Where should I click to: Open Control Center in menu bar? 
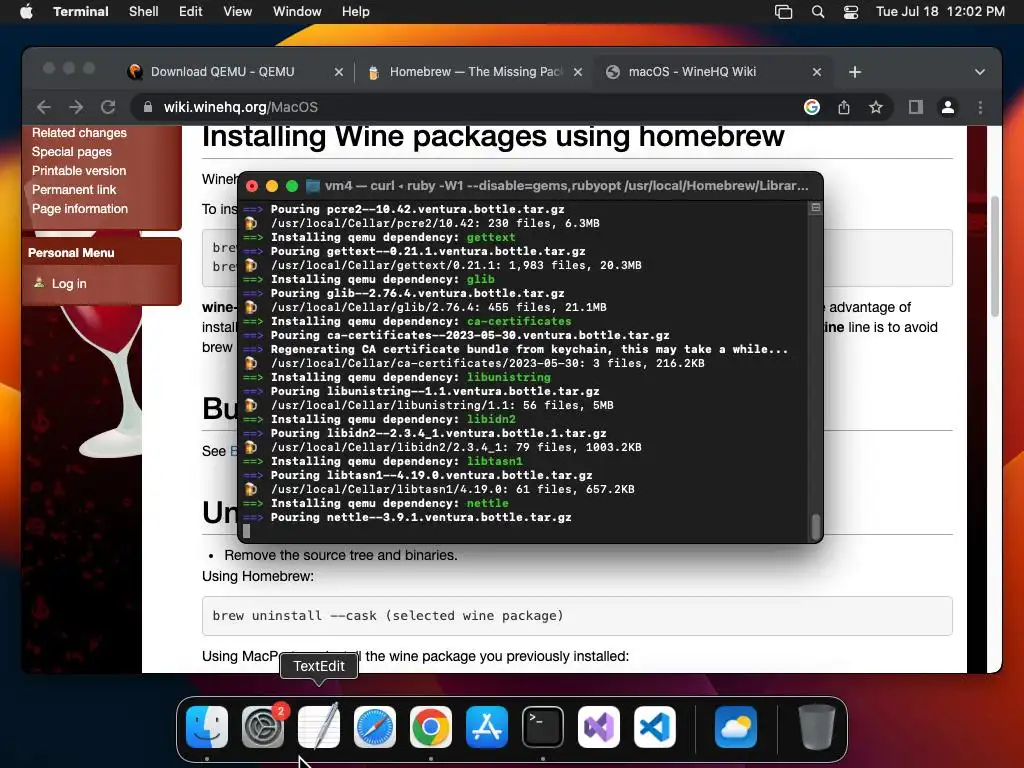[851, 12]
